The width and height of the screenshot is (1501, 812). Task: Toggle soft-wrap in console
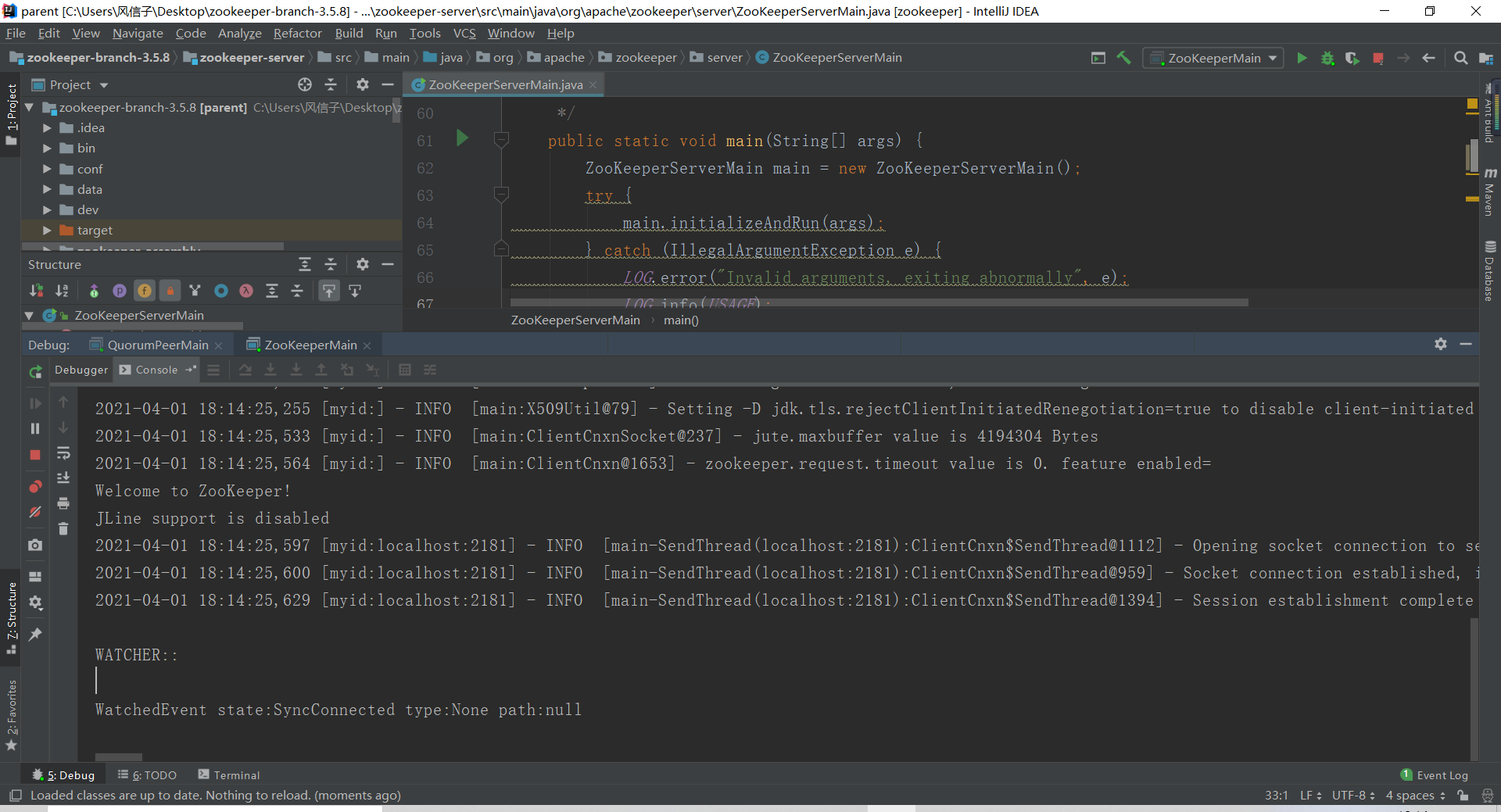(x=63, y=453)
